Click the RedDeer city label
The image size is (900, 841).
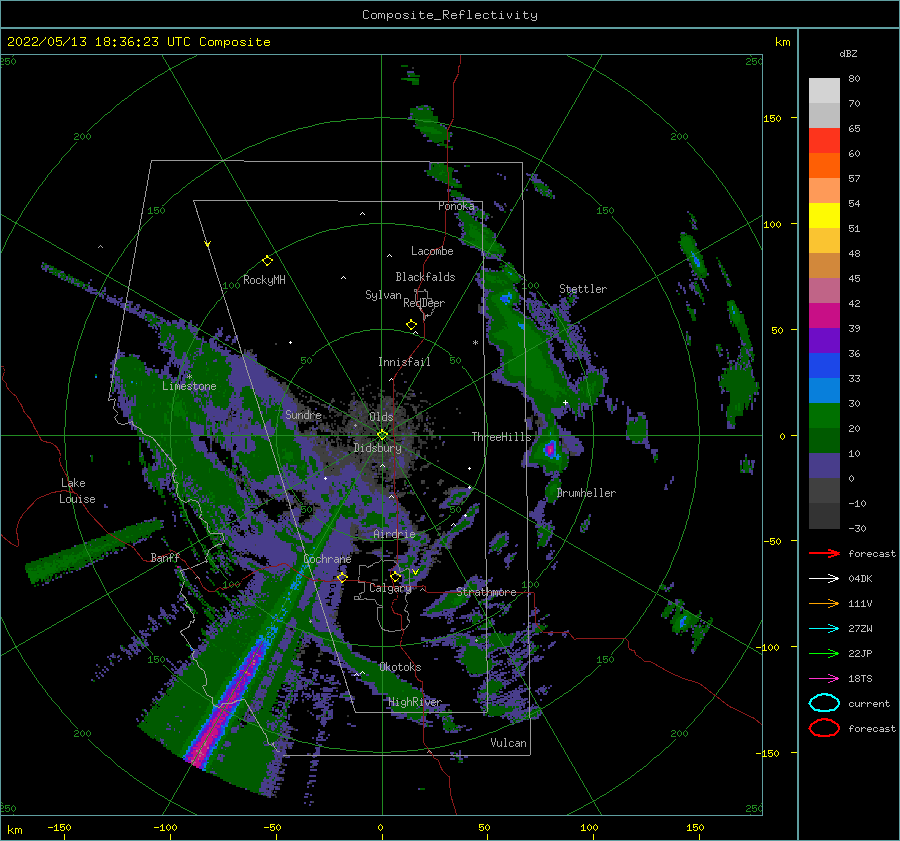[x=424, y=303]
